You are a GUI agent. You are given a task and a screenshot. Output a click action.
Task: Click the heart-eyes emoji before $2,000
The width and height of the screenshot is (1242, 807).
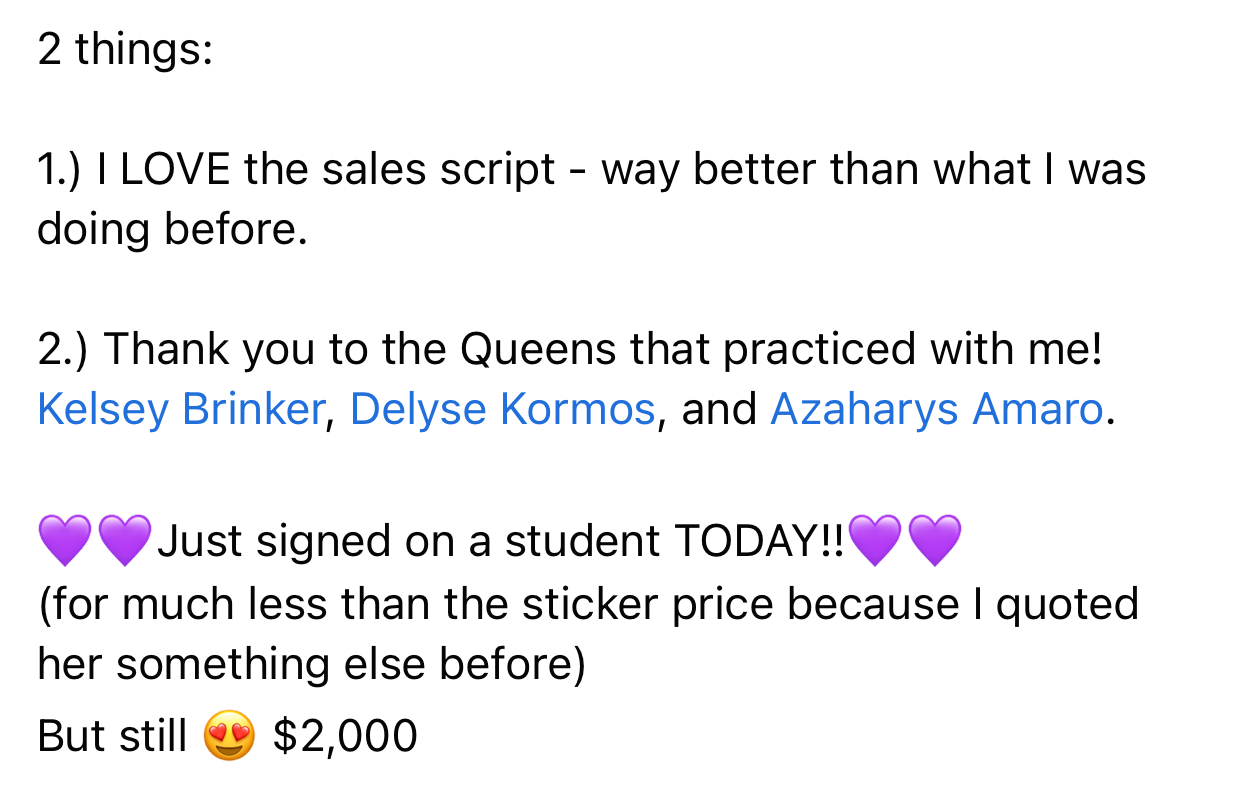[230, 737]
